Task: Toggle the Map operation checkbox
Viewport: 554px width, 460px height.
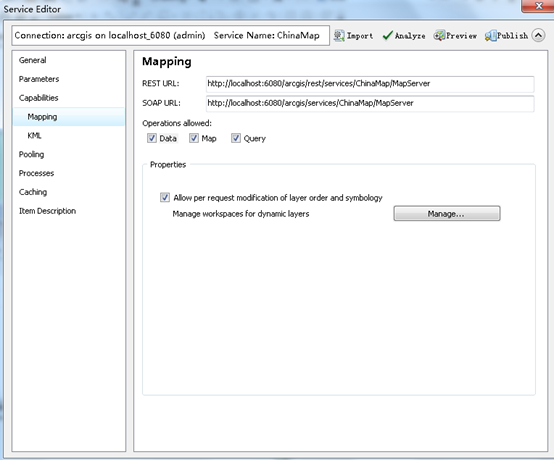Action: [194, 138]
